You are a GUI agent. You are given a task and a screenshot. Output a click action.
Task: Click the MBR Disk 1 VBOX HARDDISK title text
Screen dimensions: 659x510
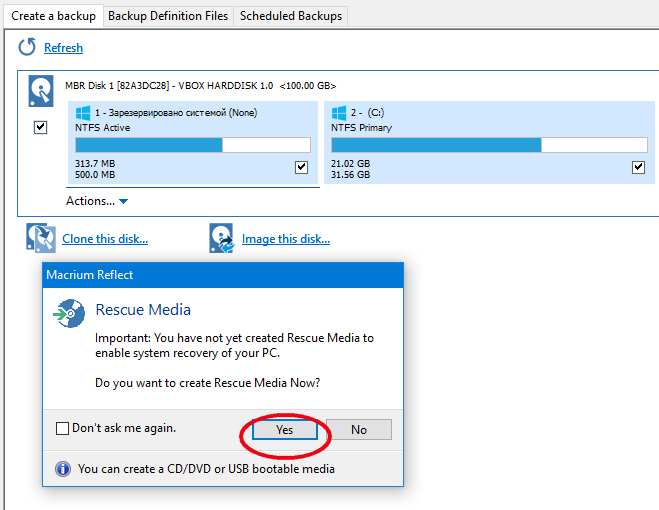tap(200, 86)
